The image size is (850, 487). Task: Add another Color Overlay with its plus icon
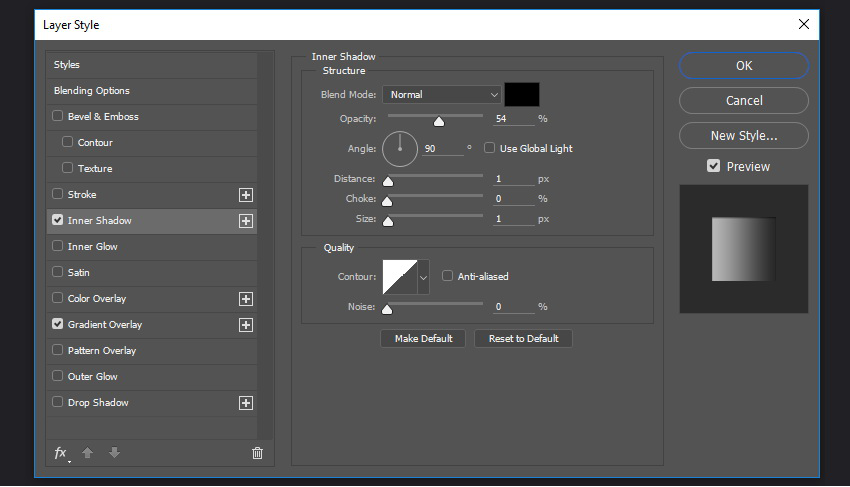click(246, 299)
